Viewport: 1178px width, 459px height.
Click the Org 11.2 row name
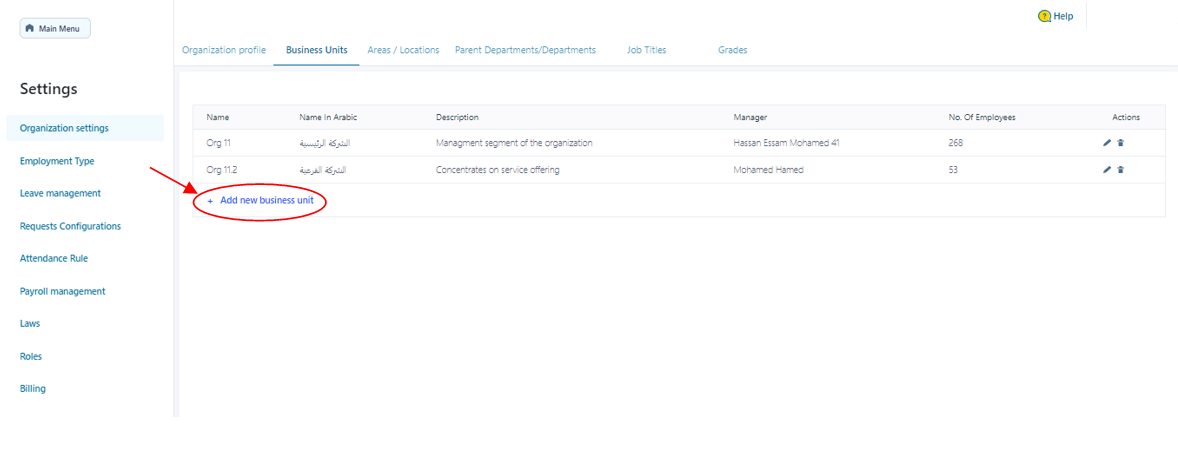(222, 170)
